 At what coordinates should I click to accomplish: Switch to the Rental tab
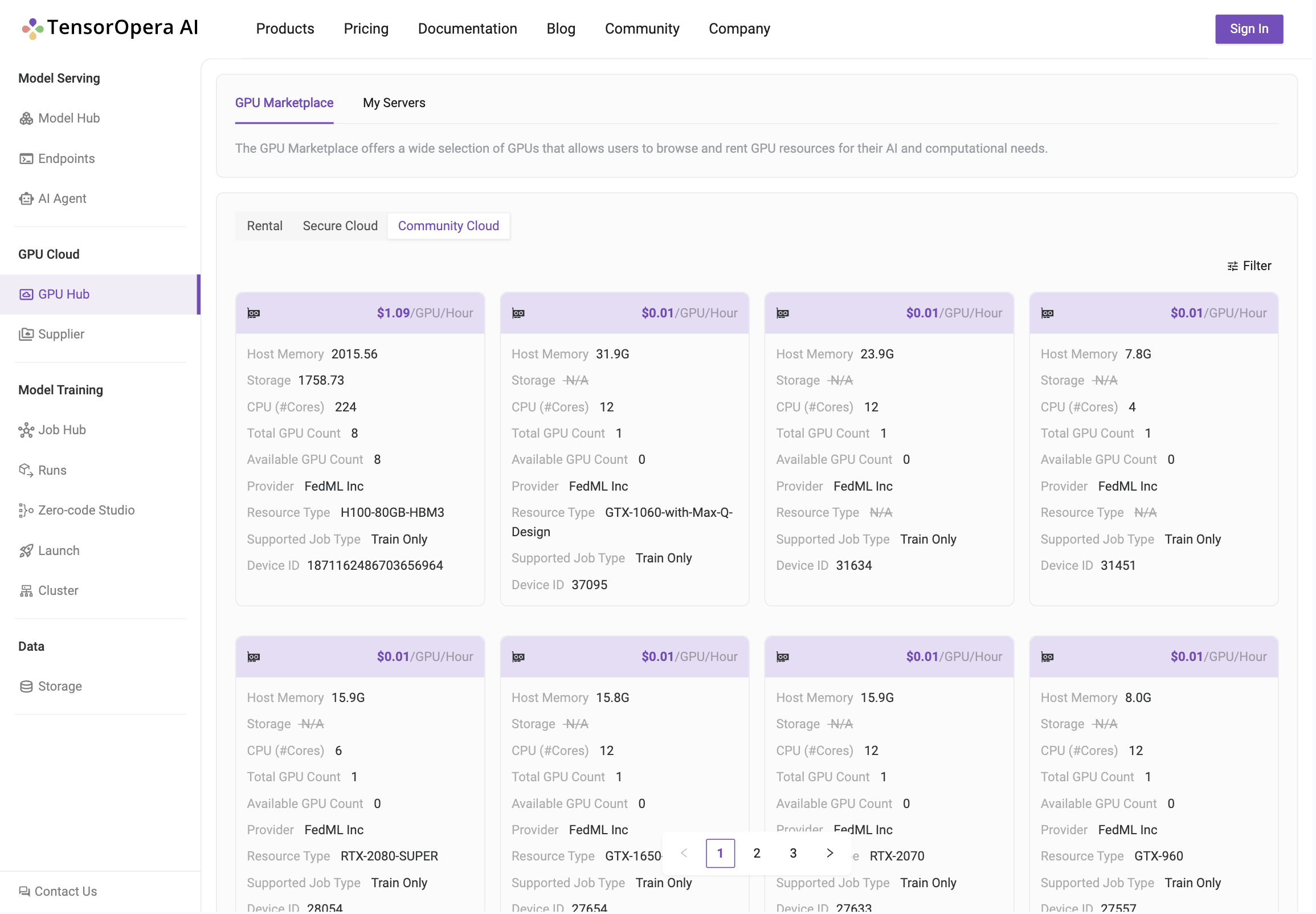pyautogui.click(x=265, y=225)
